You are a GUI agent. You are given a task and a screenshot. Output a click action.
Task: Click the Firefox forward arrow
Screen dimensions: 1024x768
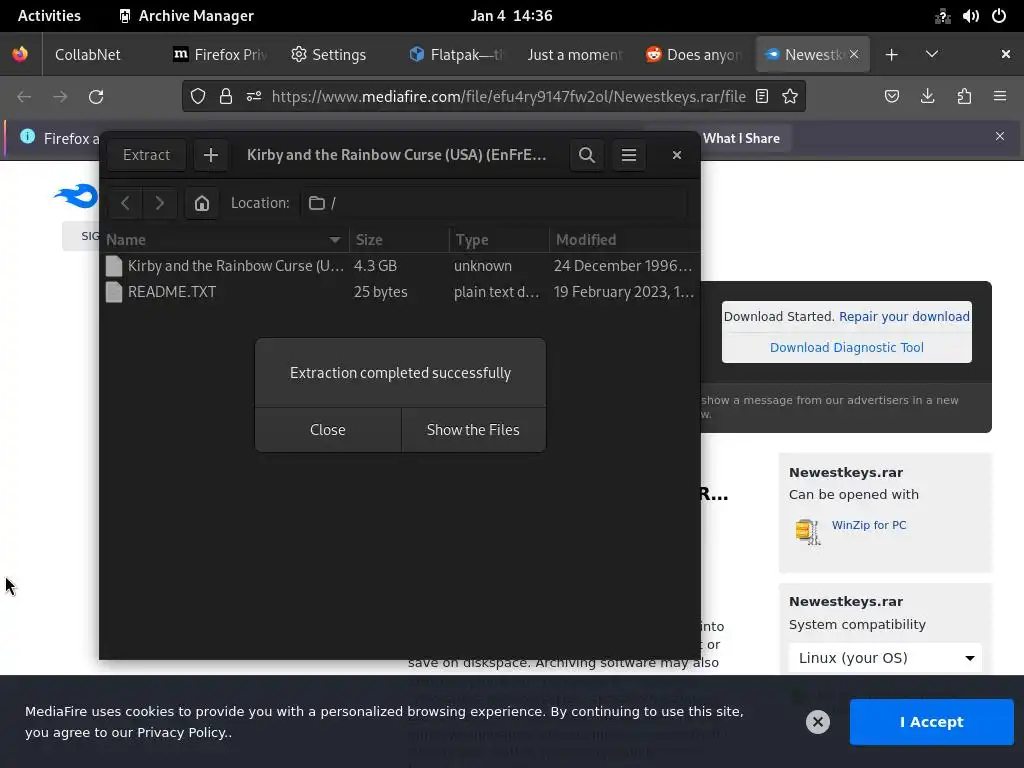(x=60, y=97)
